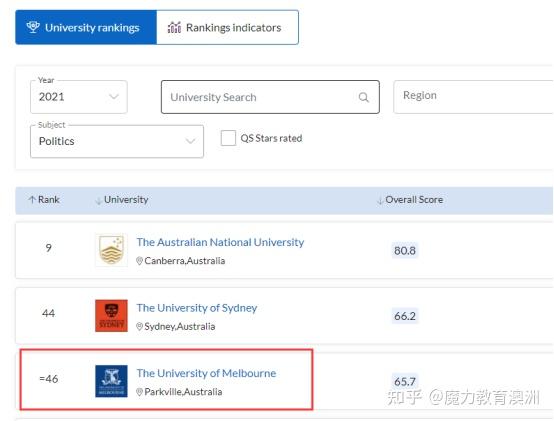This screenshot has height=421, width=554.
Task: Open The University of Sydney link
Action: pyautogui.click(x=197, y=308)
